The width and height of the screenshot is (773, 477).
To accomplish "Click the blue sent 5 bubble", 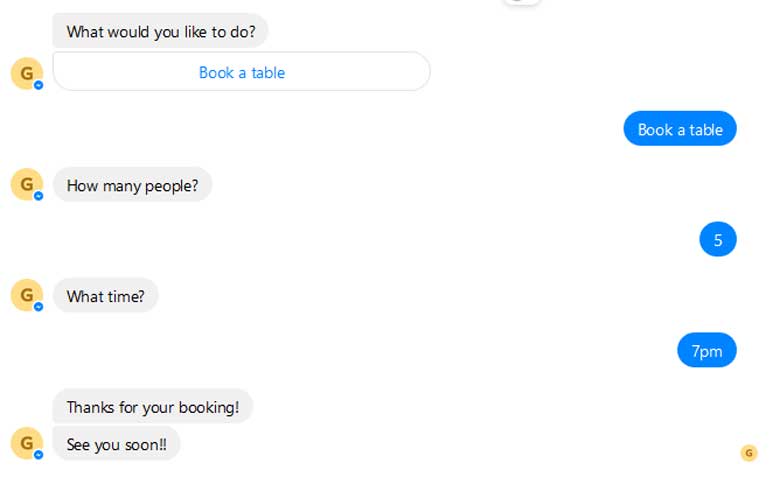I will (x=718, y=240).
